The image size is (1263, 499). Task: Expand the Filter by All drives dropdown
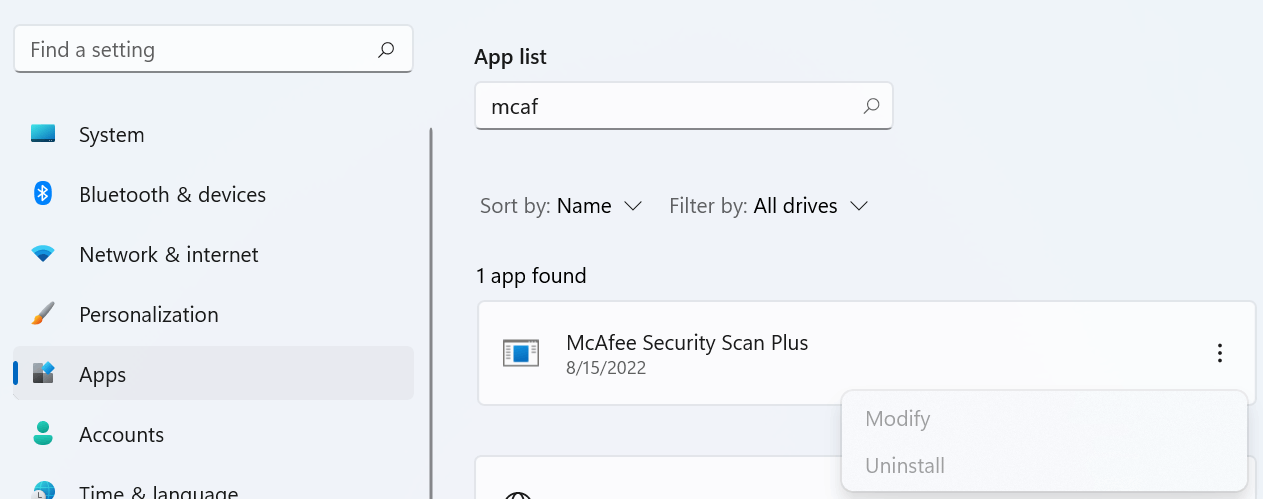pos(768,206)
